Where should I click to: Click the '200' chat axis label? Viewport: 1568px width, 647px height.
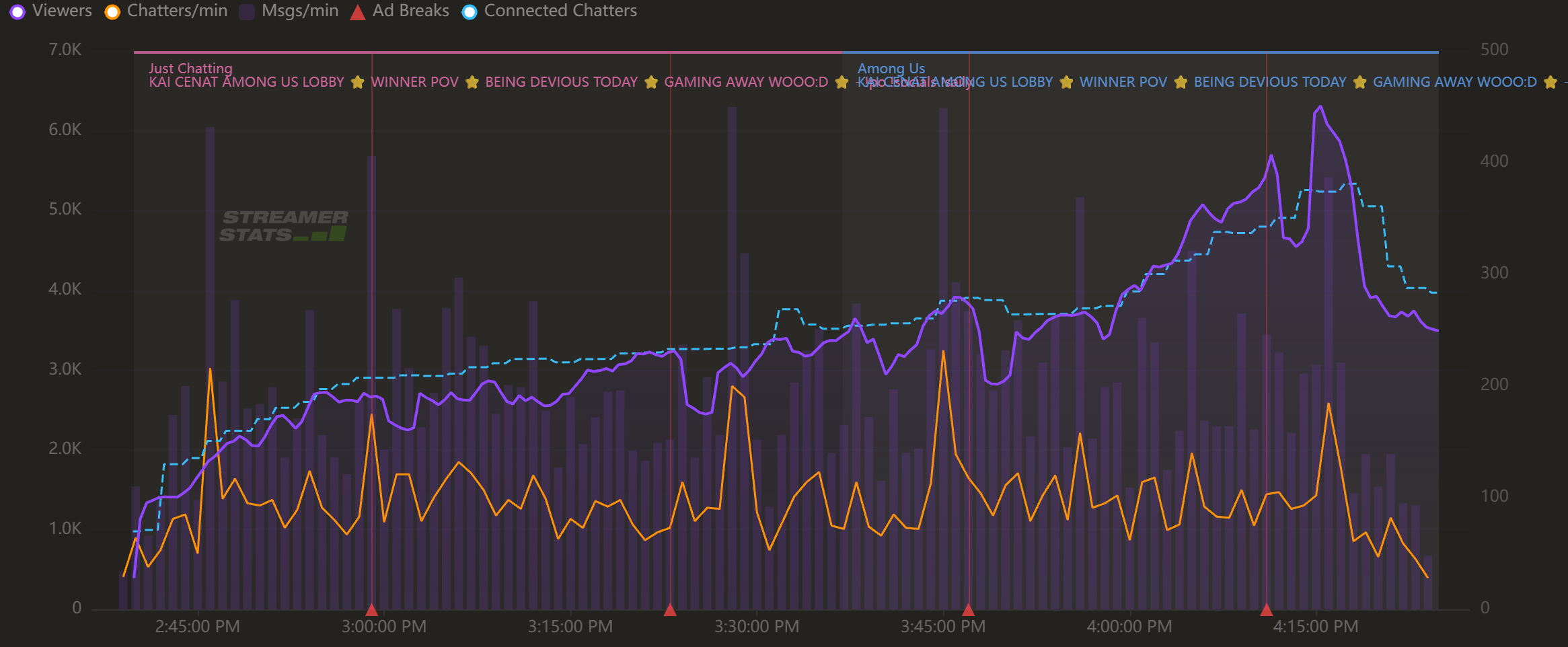(1494, 385)
